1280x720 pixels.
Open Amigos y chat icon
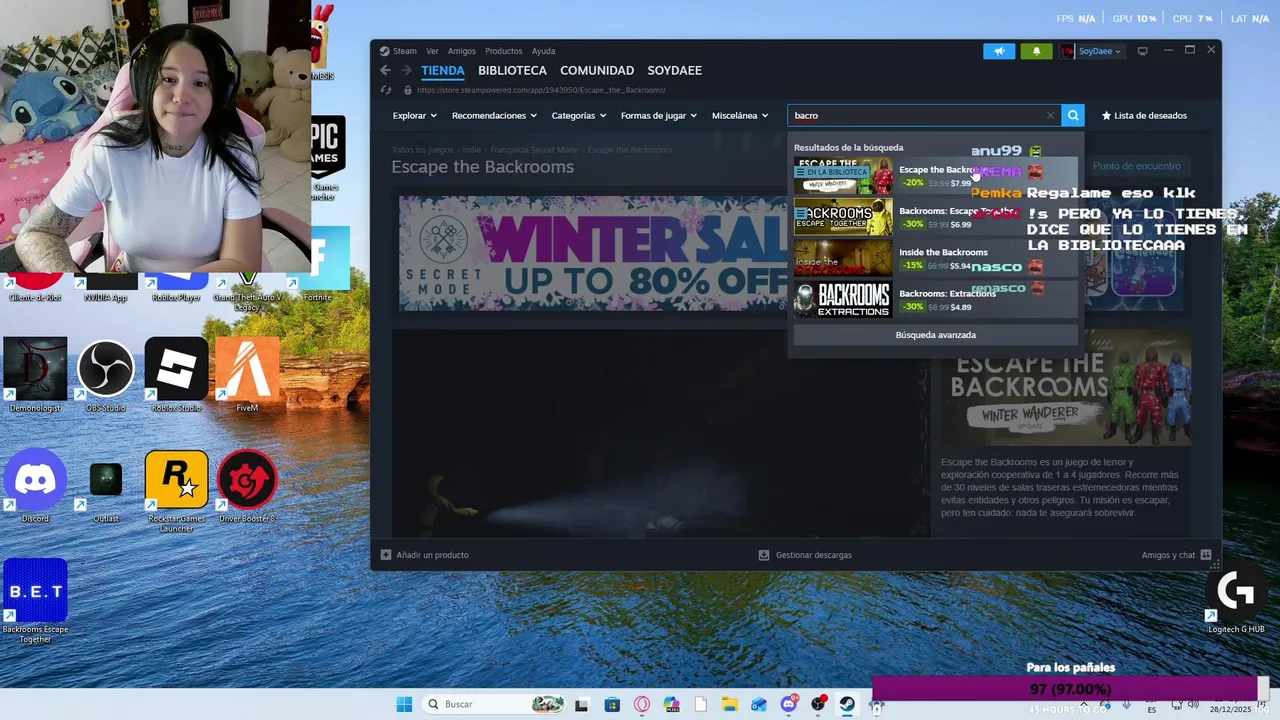(x=1206, y=555)
